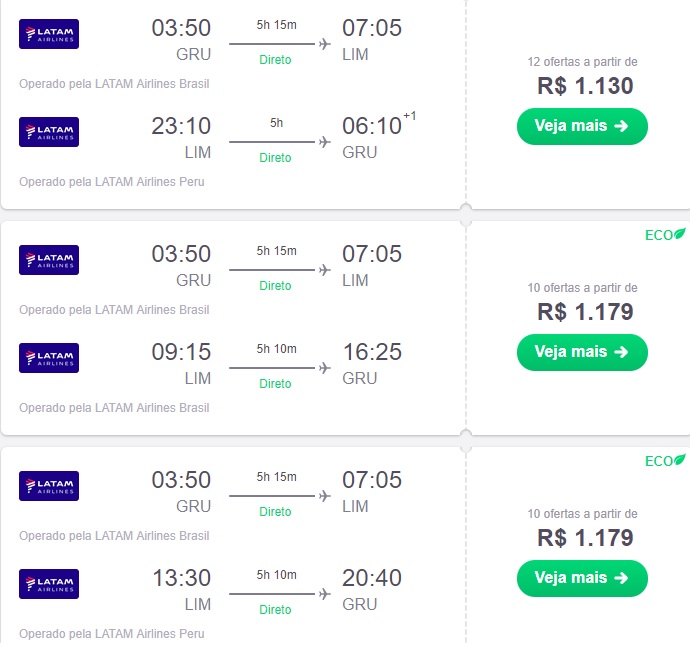Click the airplane icon before the 20:40 arrival
The width and height of the screenshot is (690, 648).
coord(324,594)
